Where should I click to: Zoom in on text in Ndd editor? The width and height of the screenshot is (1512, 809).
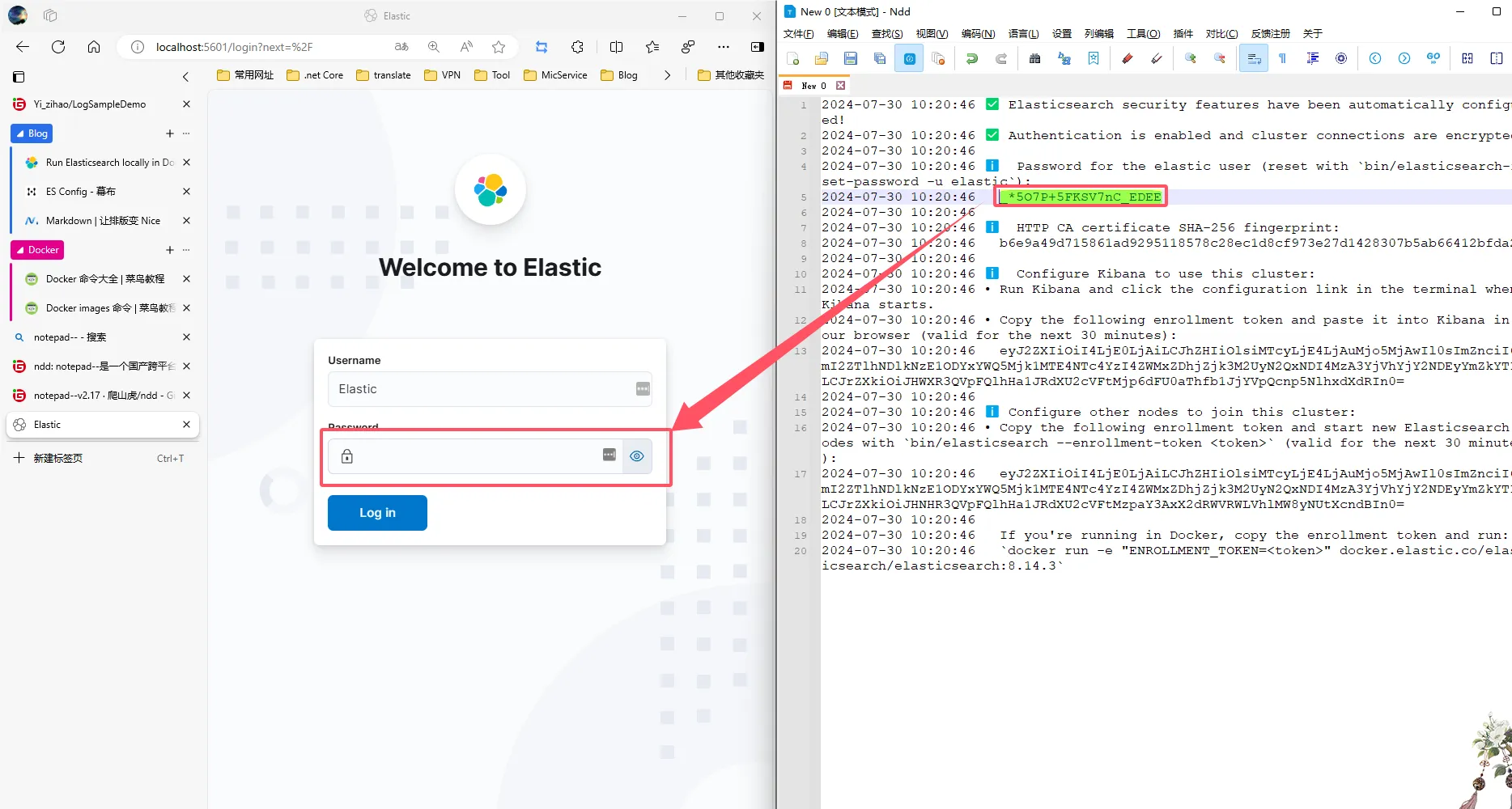[x=1191, y=58]
